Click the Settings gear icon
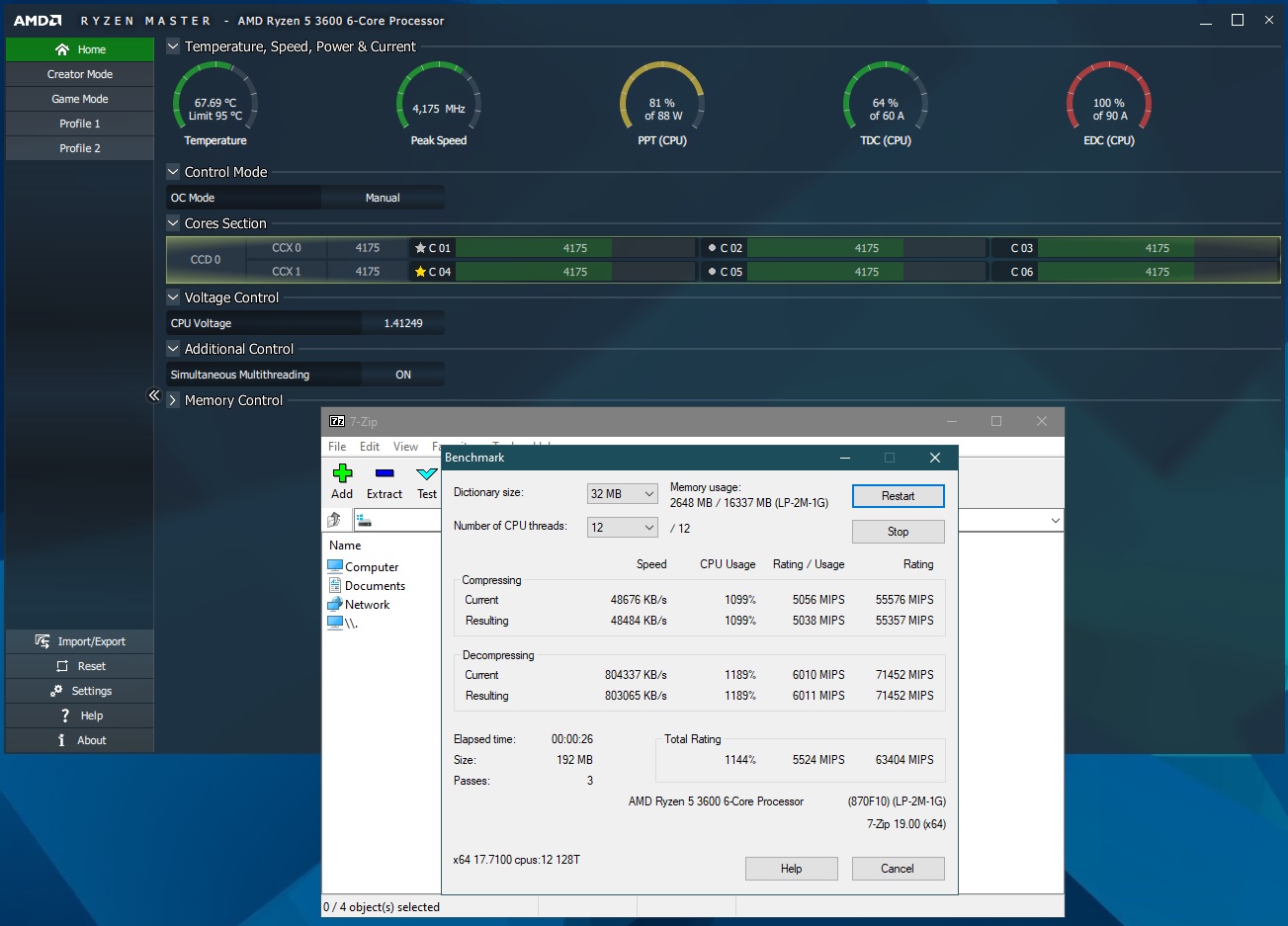This screenshot has height=926, width=1288. click(x=56, y=691)
